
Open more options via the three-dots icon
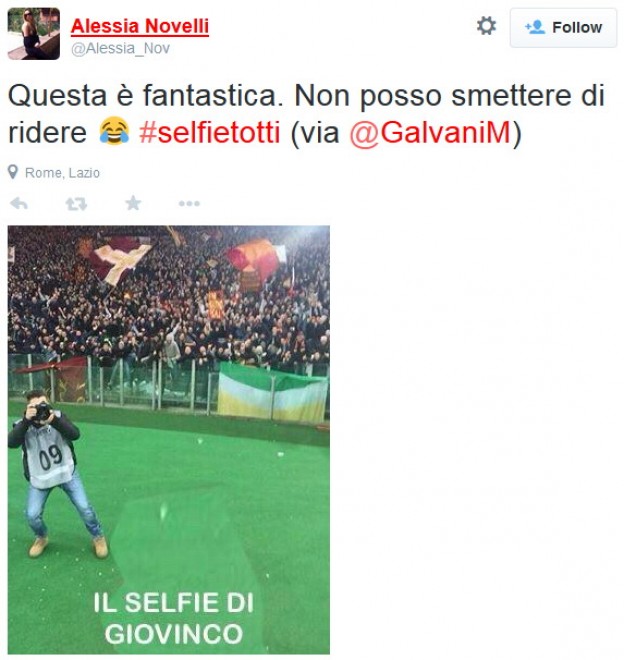click(189, 204)
